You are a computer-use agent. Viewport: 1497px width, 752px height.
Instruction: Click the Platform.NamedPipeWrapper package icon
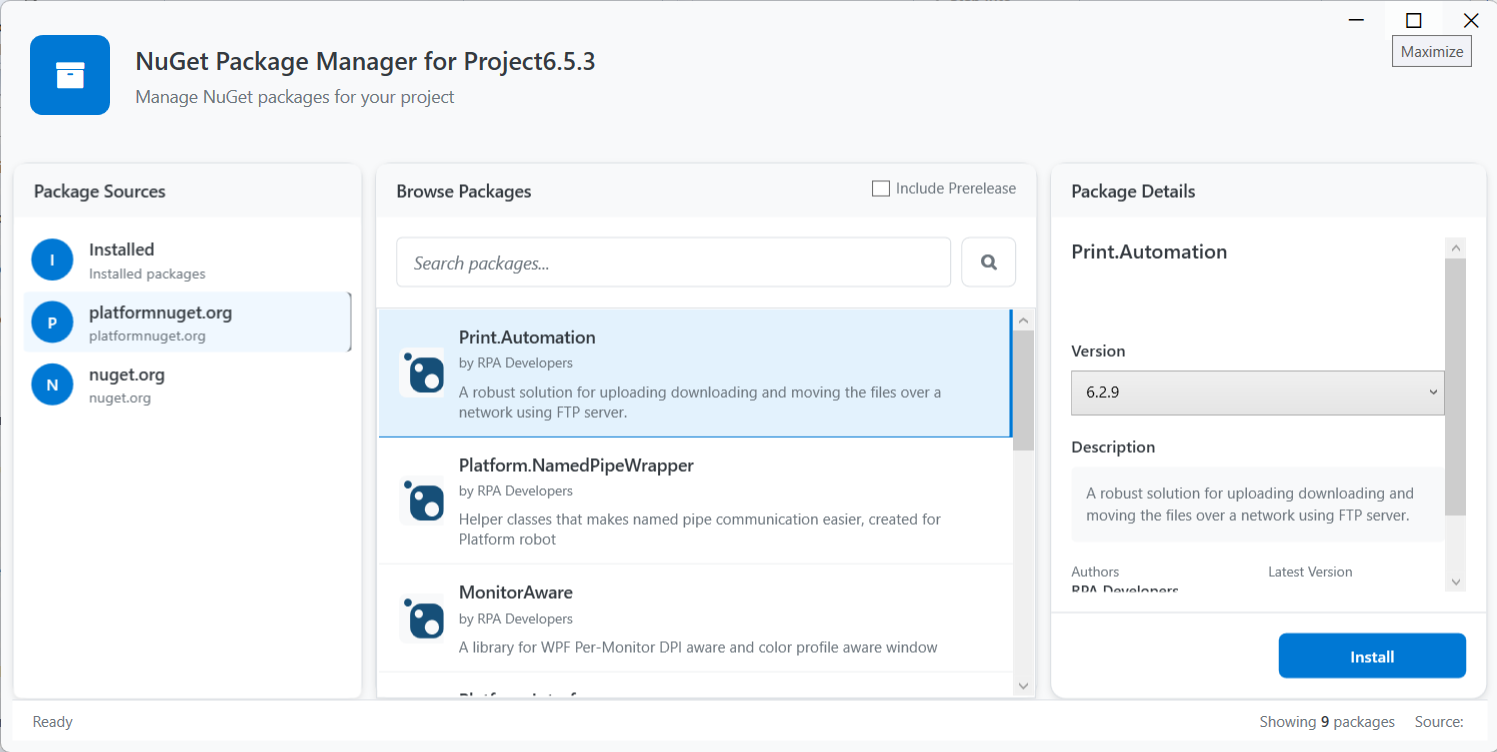coord(422,501)
